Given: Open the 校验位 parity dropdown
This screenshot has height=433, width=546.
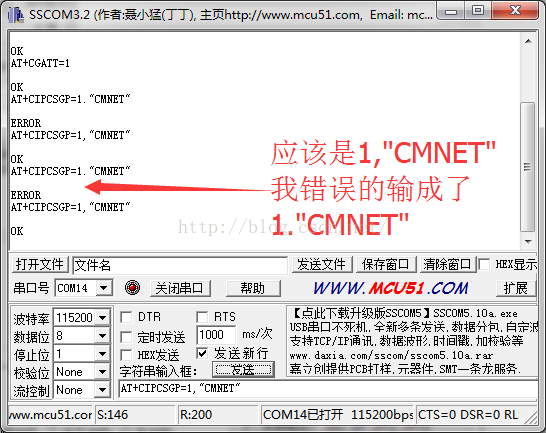Looking at the screenshot, I should (102, 372).
